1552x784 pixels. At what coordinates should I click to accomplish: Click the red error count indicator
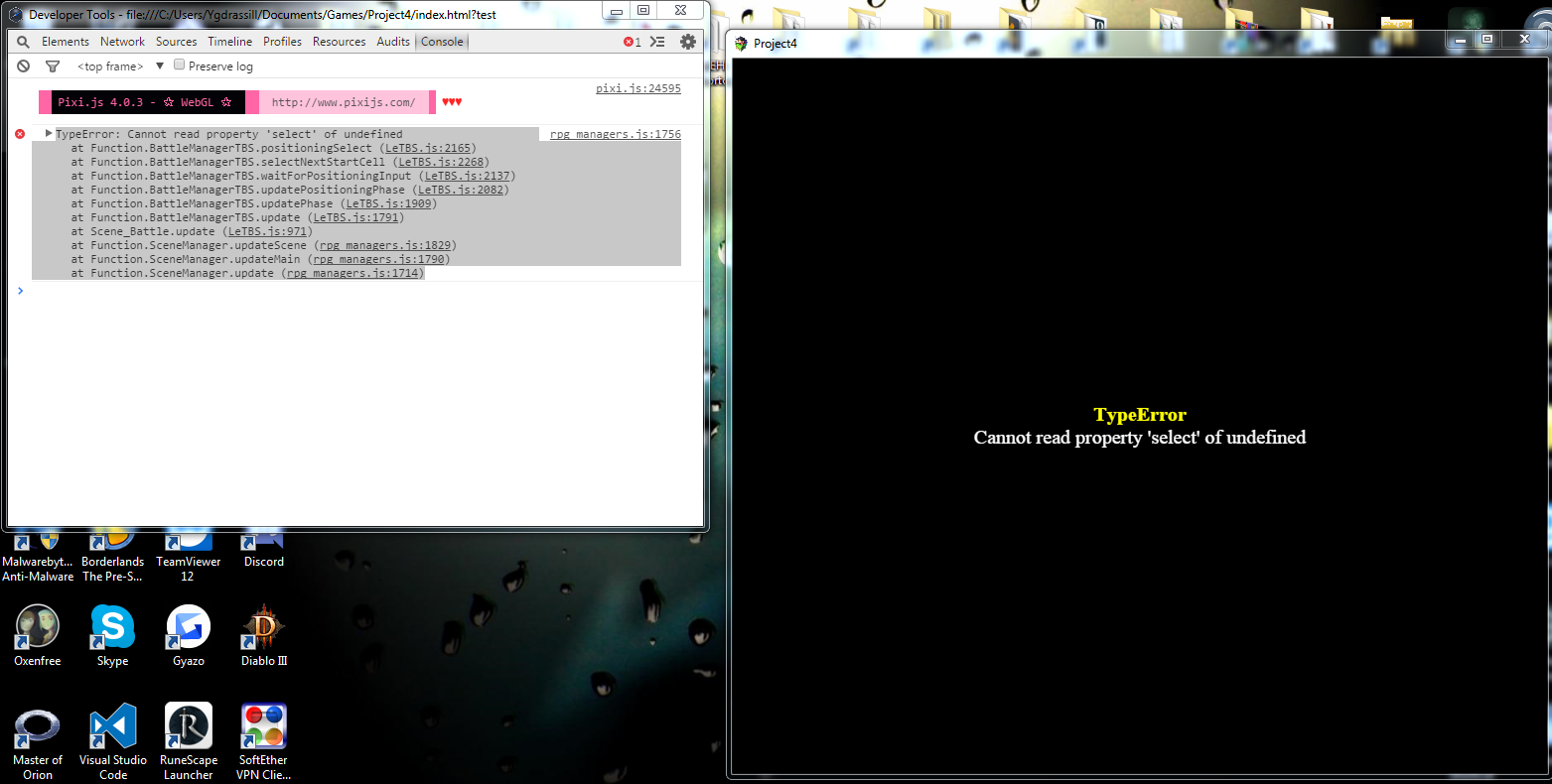[x=632, y=42]
